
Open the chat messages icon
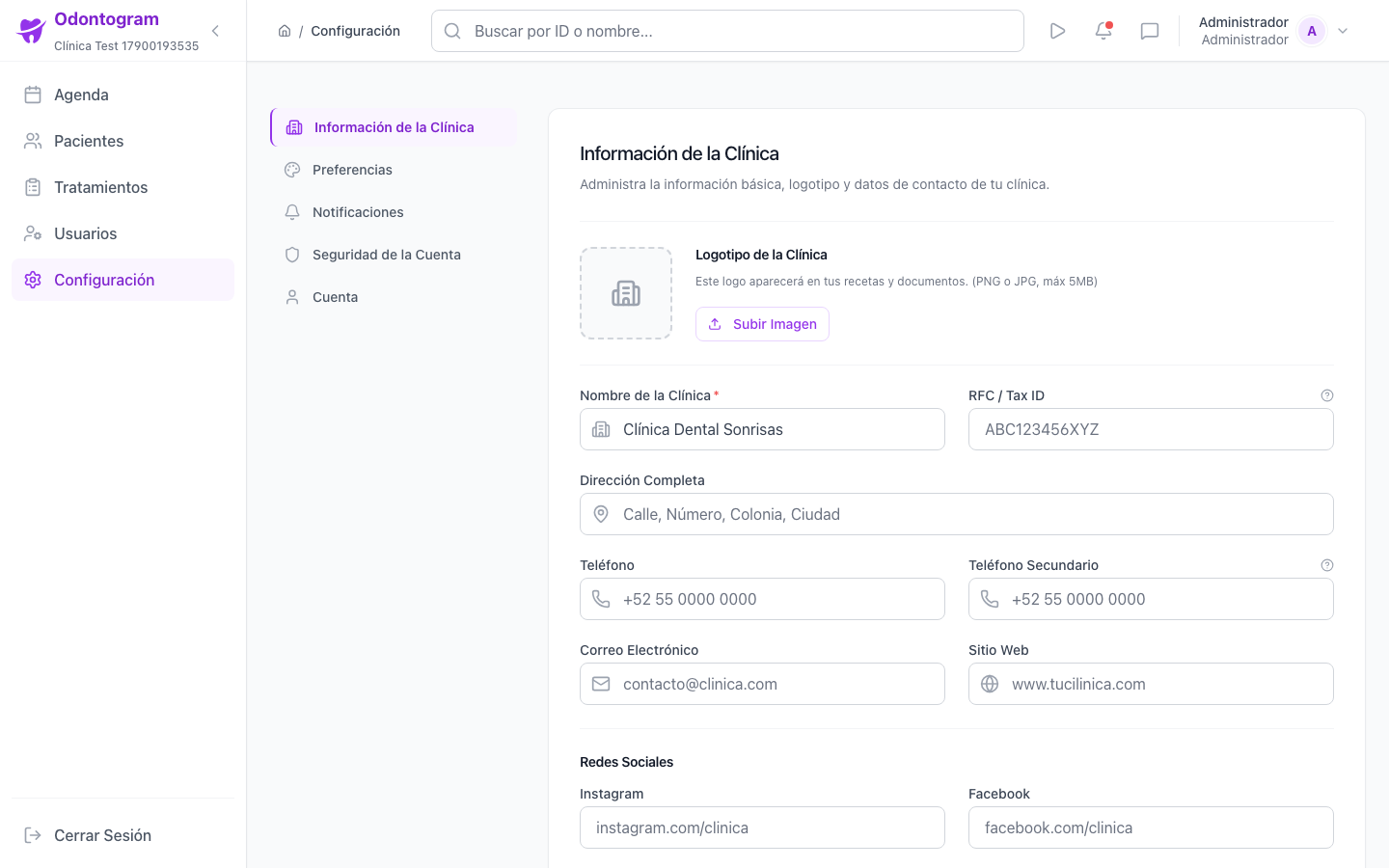click(1150, 31)
